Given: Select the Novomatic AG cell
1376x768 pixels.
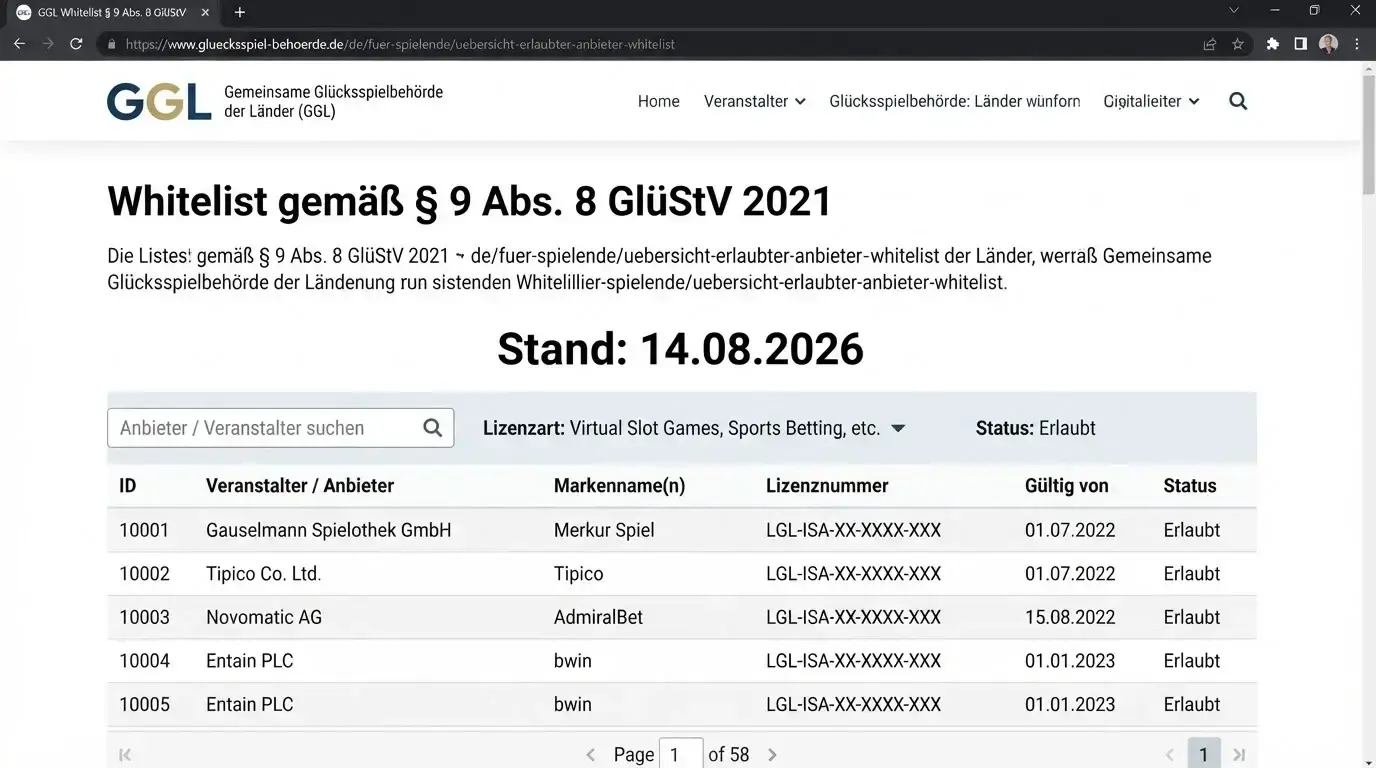Looking at the screenshot, I should click(264, 617).
